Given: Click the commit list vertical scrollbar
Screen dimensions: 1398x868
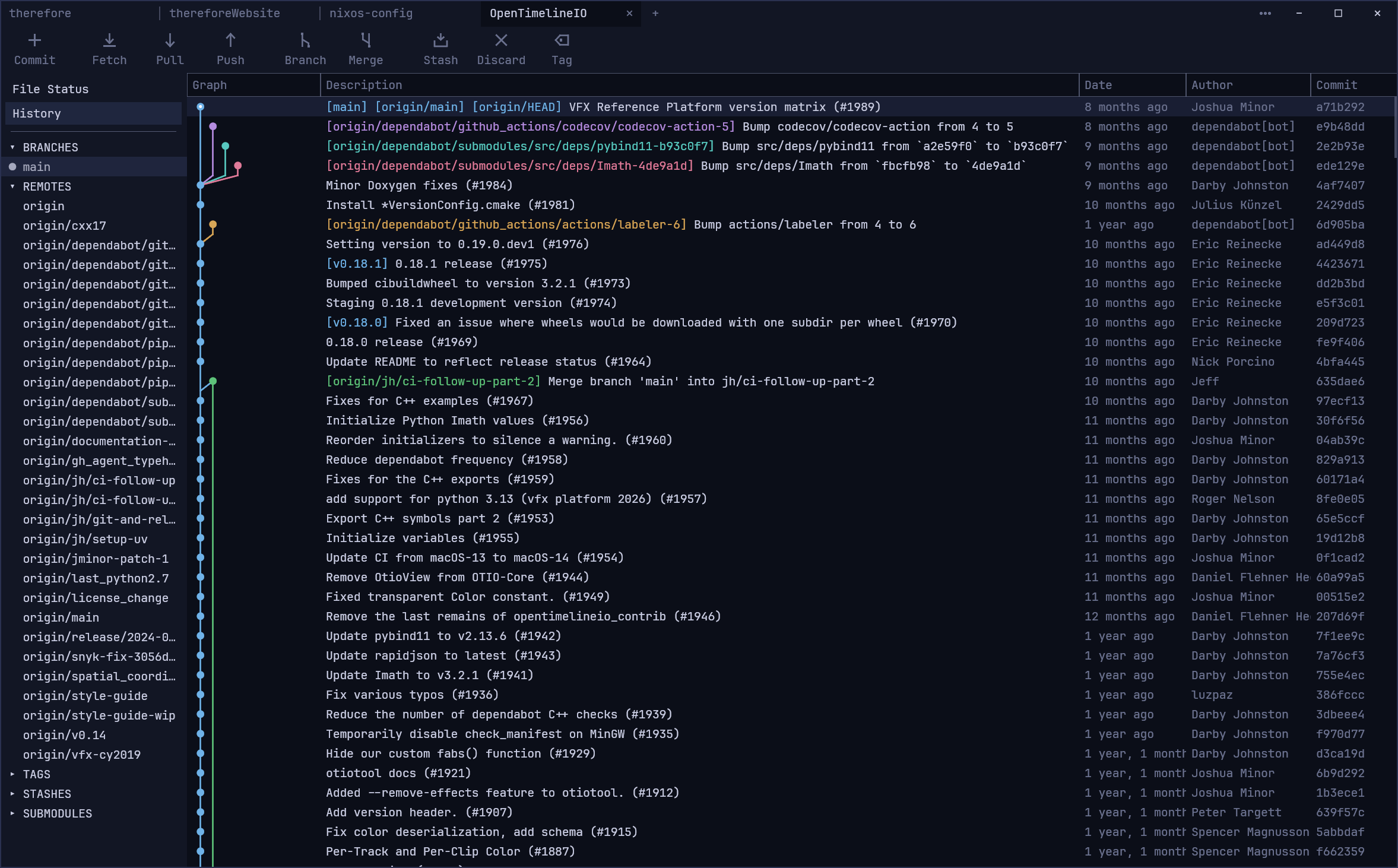Looking at the screenshot, I should tap(1395, 128).
